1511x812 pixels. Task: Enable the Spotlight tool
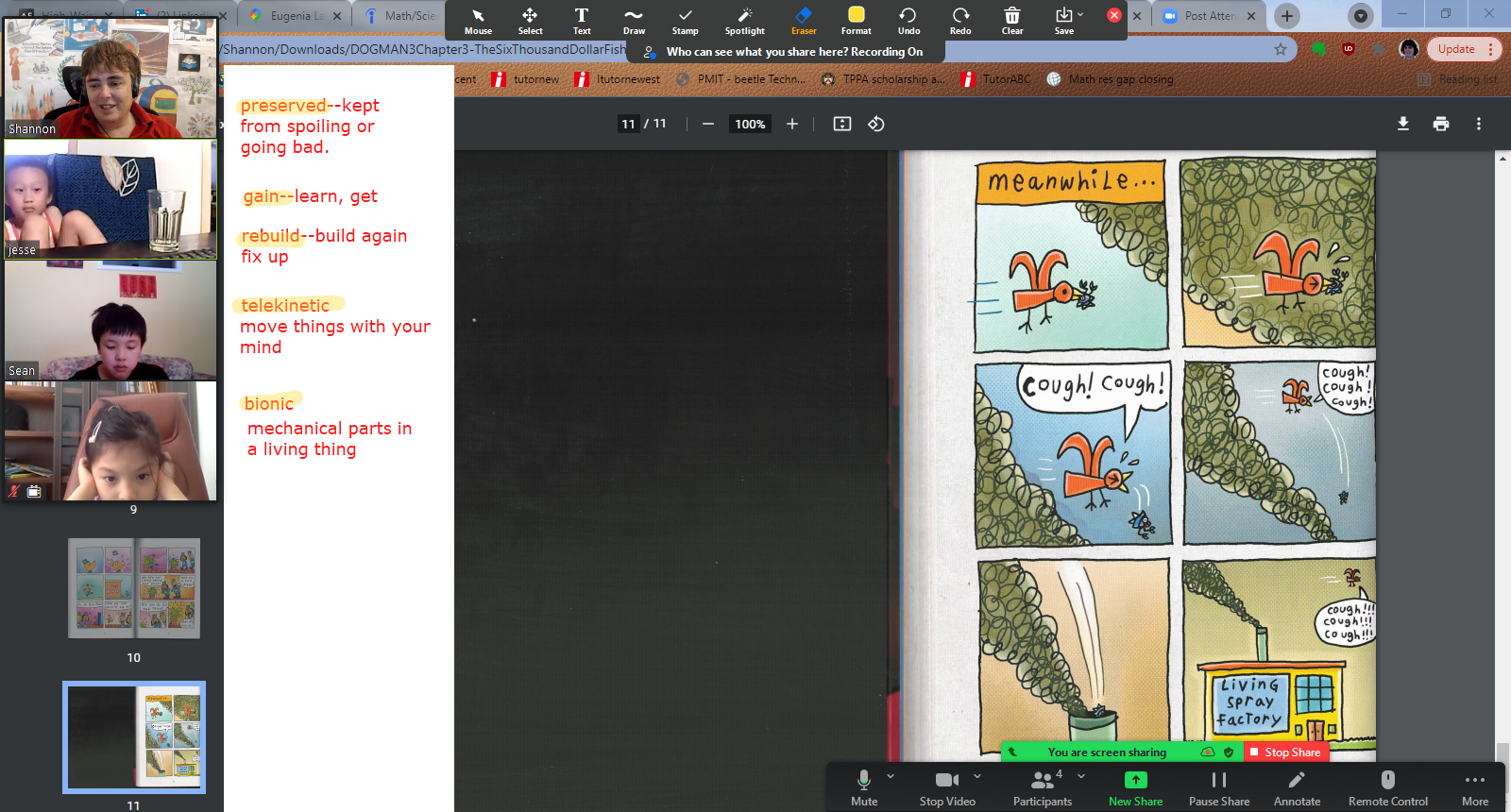(x=745, y=21)
